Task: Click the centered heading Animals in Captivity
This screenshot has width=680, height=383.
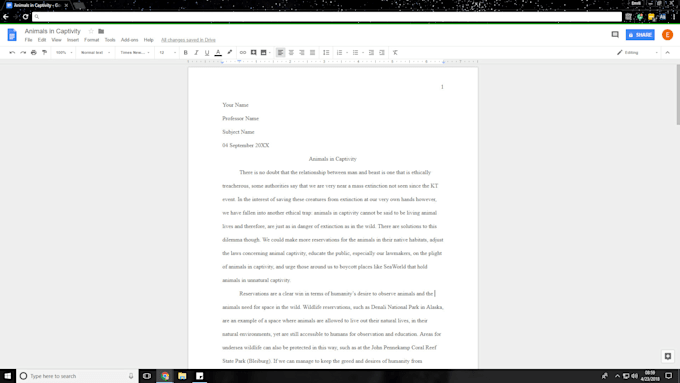Action: click(333, 159)
